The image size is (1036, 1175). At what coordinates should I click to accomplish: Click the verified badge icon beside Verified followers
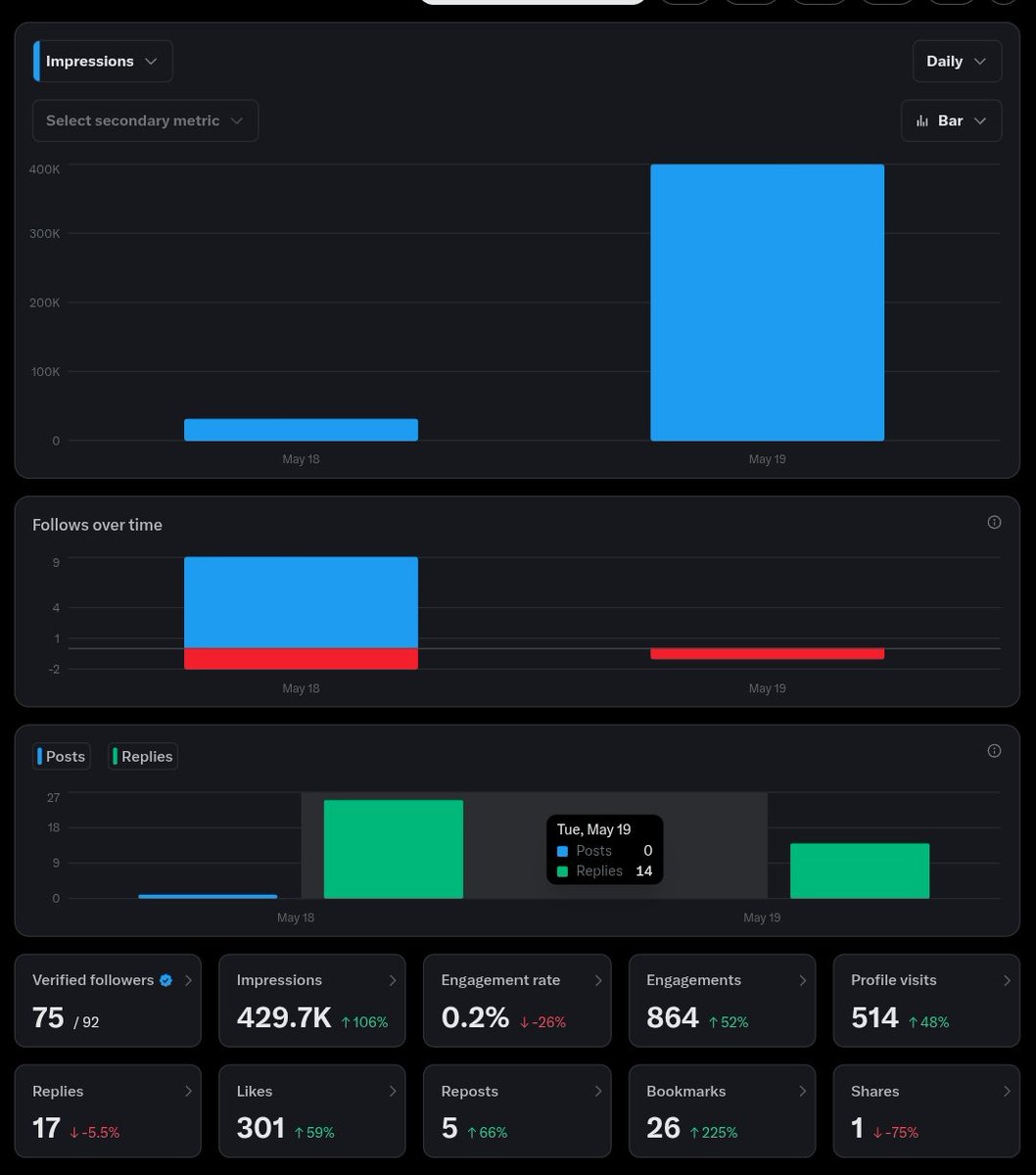pos(165,980)
